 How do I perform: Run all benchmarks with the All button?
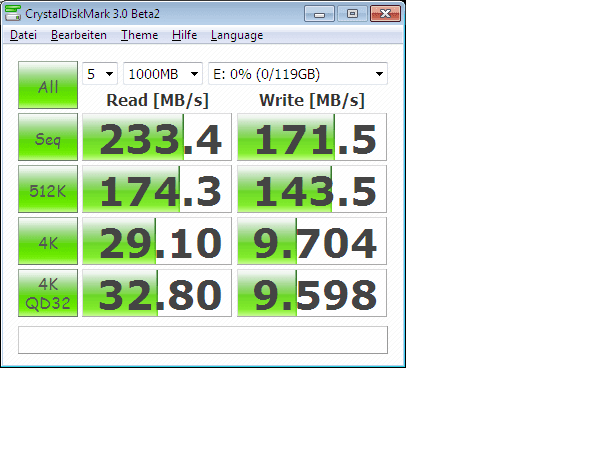pos(48,85)
